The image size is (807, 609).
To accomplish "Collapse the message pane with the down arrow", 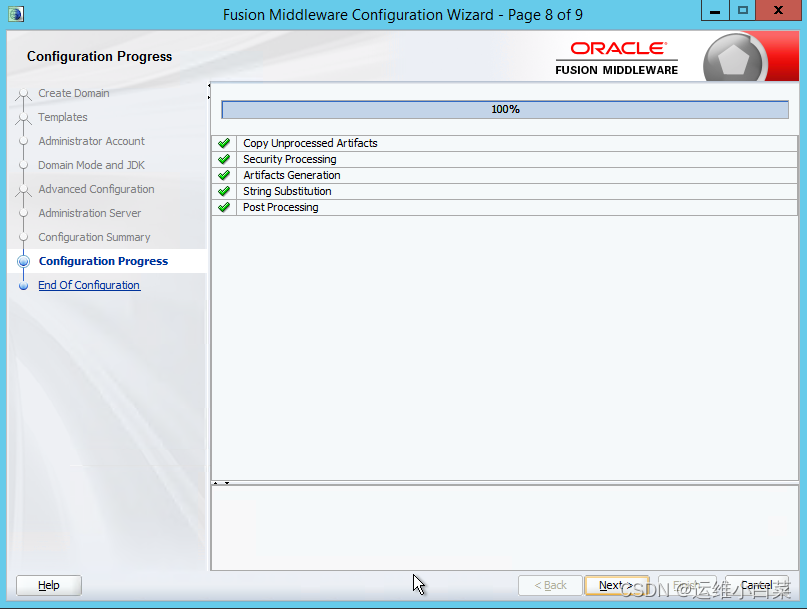I will [227, 483].
